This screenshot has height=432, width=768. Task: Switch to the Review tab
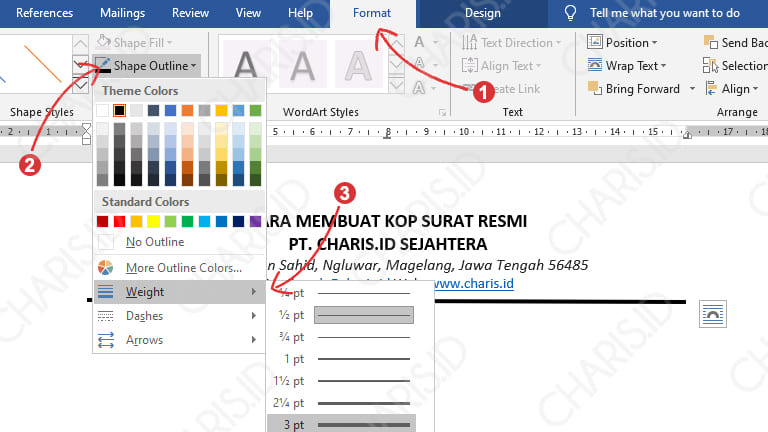pos(190,13)
